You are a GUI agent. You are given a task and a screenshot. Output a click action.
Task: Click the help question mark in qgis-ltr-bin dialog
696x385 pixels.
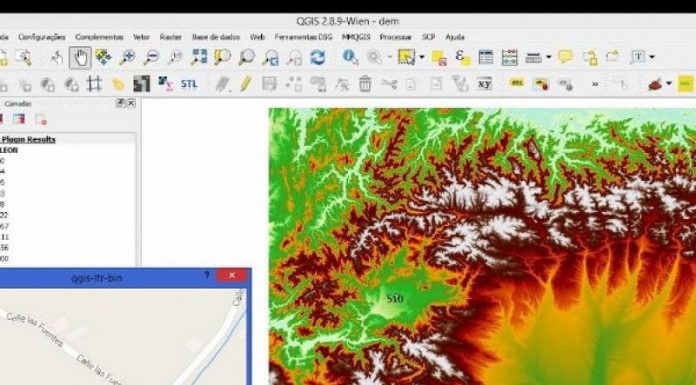(x=206, y=275)
